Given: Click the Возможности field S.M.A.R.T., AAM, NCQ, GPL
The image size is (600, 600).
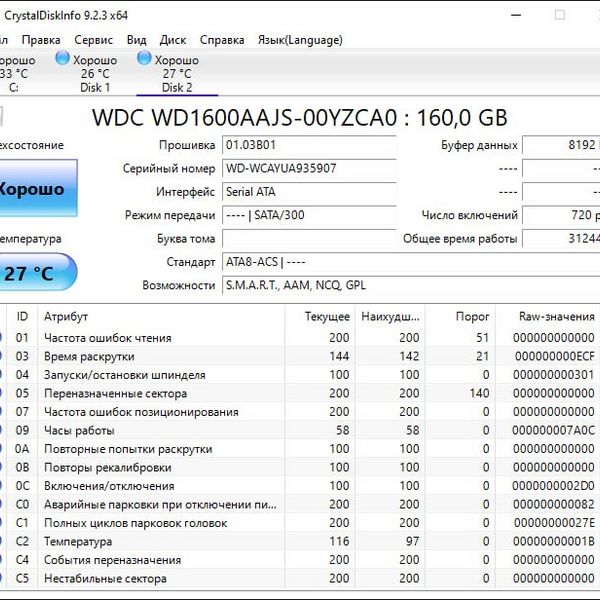Looking at the screenshot, I should 411,285.
